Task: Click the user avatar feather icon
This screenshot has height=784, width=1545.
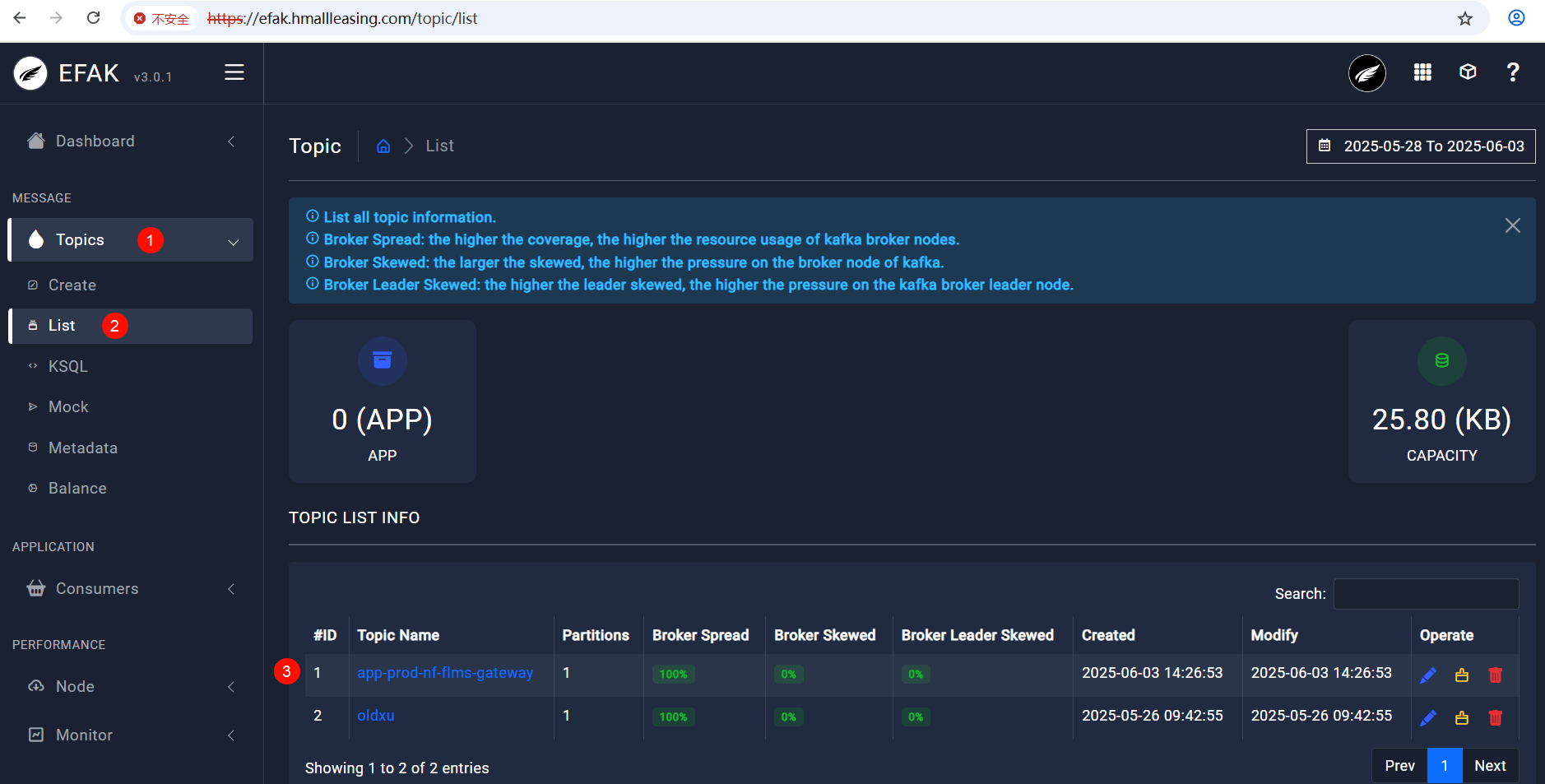Action: (x=1367, y=73)
